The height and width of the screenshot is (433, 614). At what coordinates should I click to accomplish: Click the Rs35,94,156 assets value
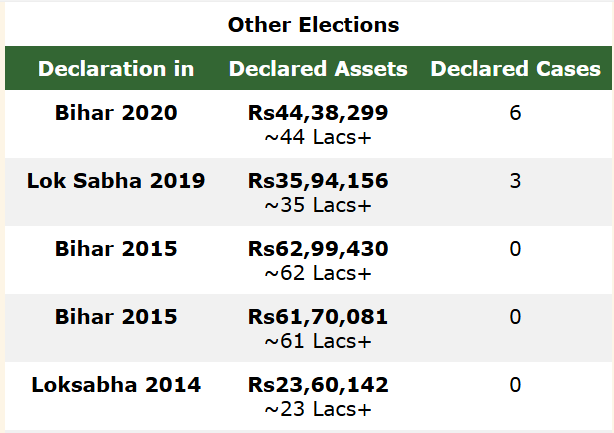coord(318,181)
